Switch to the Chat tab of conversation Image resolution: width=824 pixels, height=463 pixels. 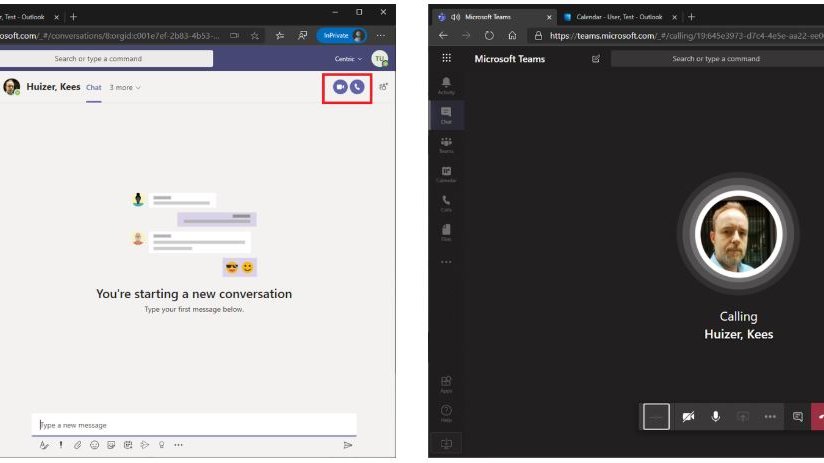point(94,88)
